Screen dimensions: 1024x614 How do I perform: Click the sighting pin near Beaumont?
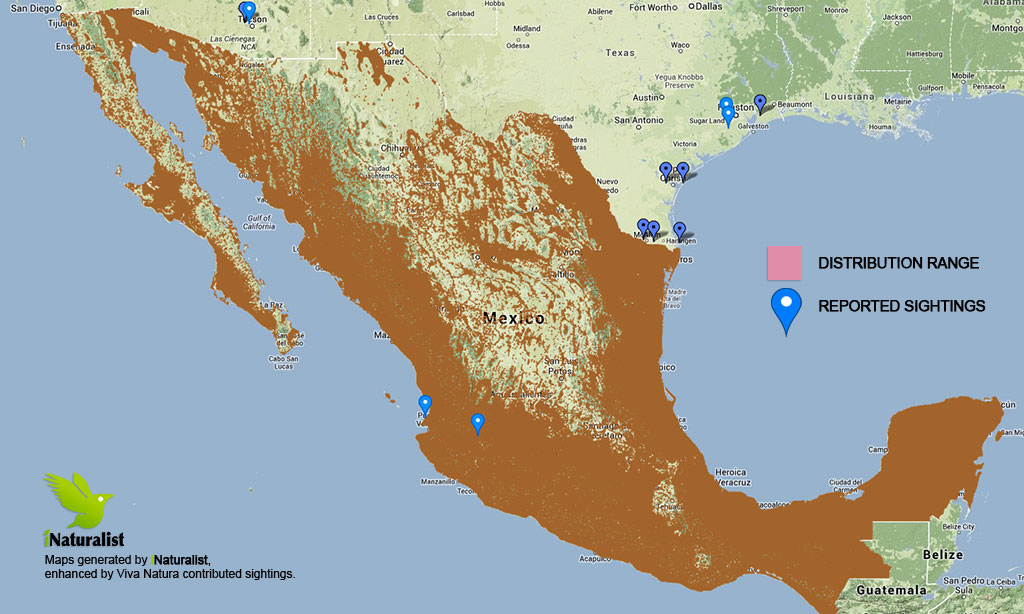pos(760,102)
